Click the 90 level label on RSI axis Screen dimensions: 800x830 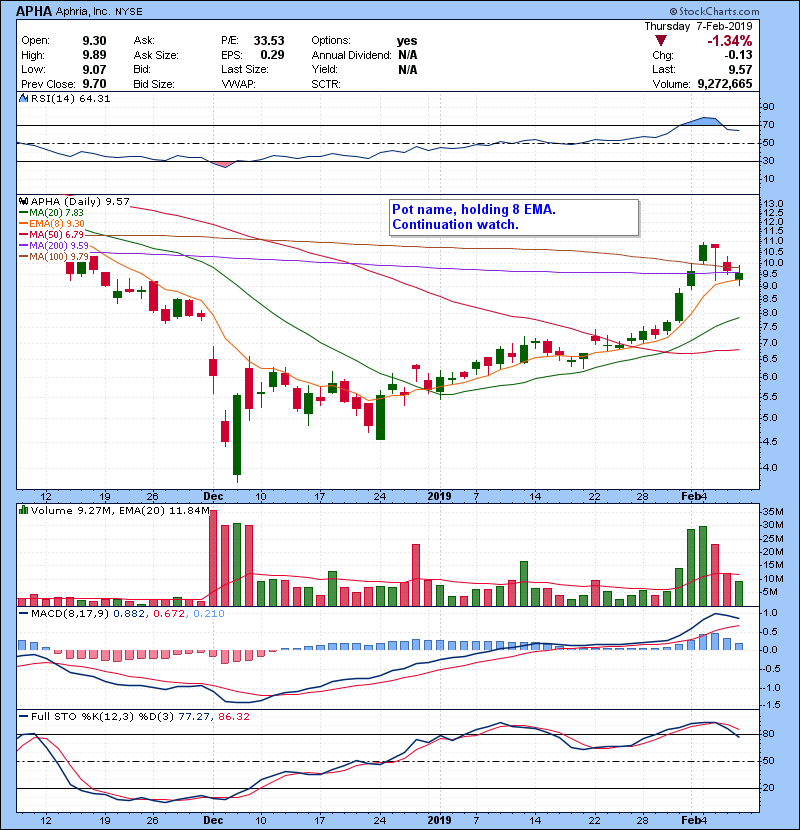[768, 107]
